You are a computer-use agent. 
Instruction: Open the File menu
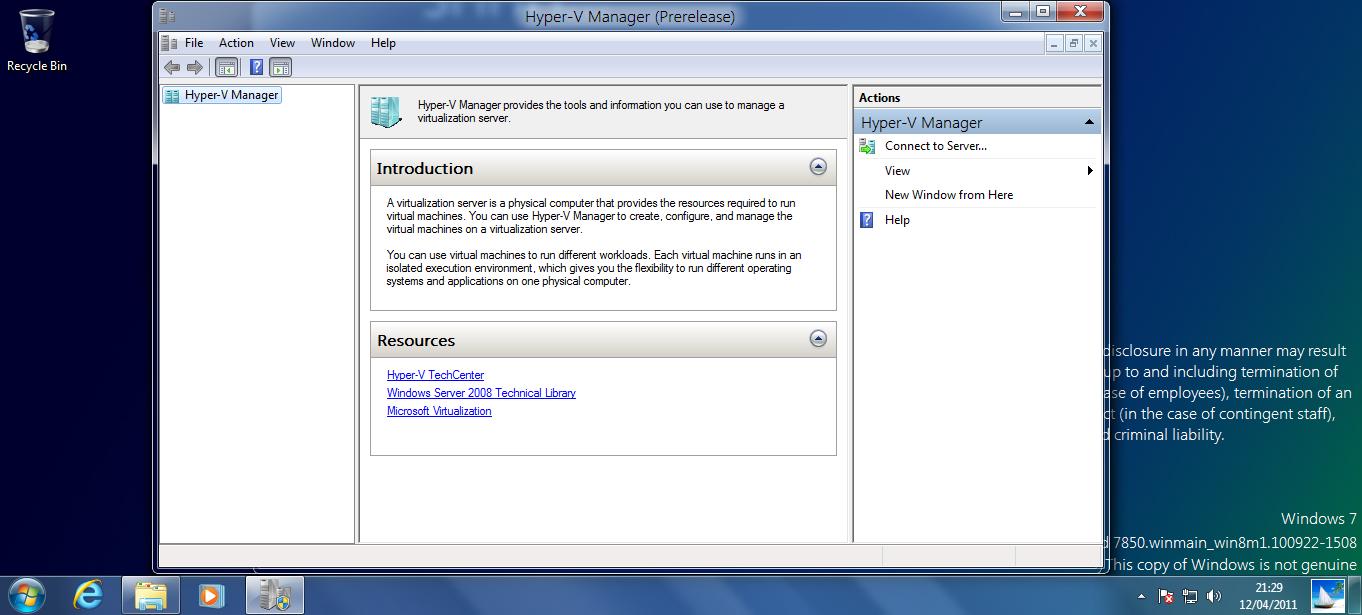194,43
